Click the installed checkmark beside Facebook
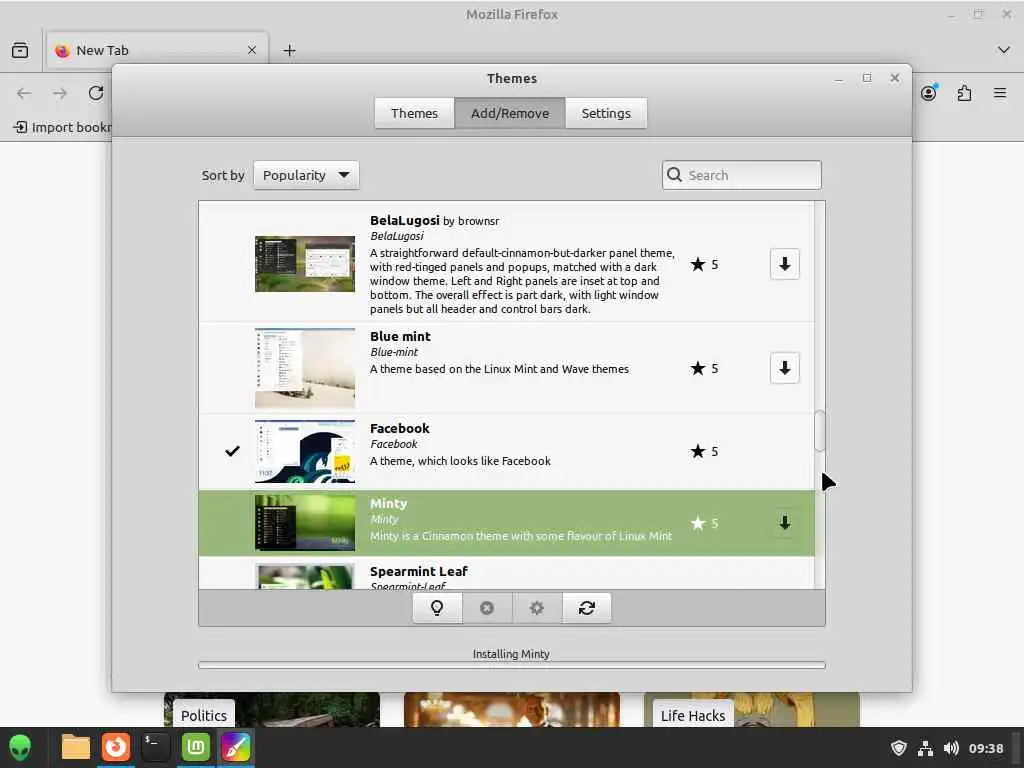This screenshot has width=1024, height=768. tap(232, 451)
